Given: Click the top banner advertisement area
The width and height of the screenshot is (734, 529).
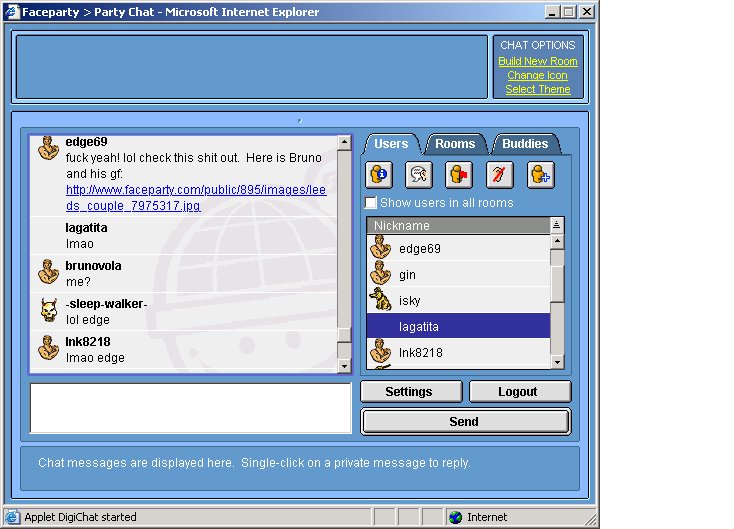Looking at the screenshot, I should (x=252, y=67).
